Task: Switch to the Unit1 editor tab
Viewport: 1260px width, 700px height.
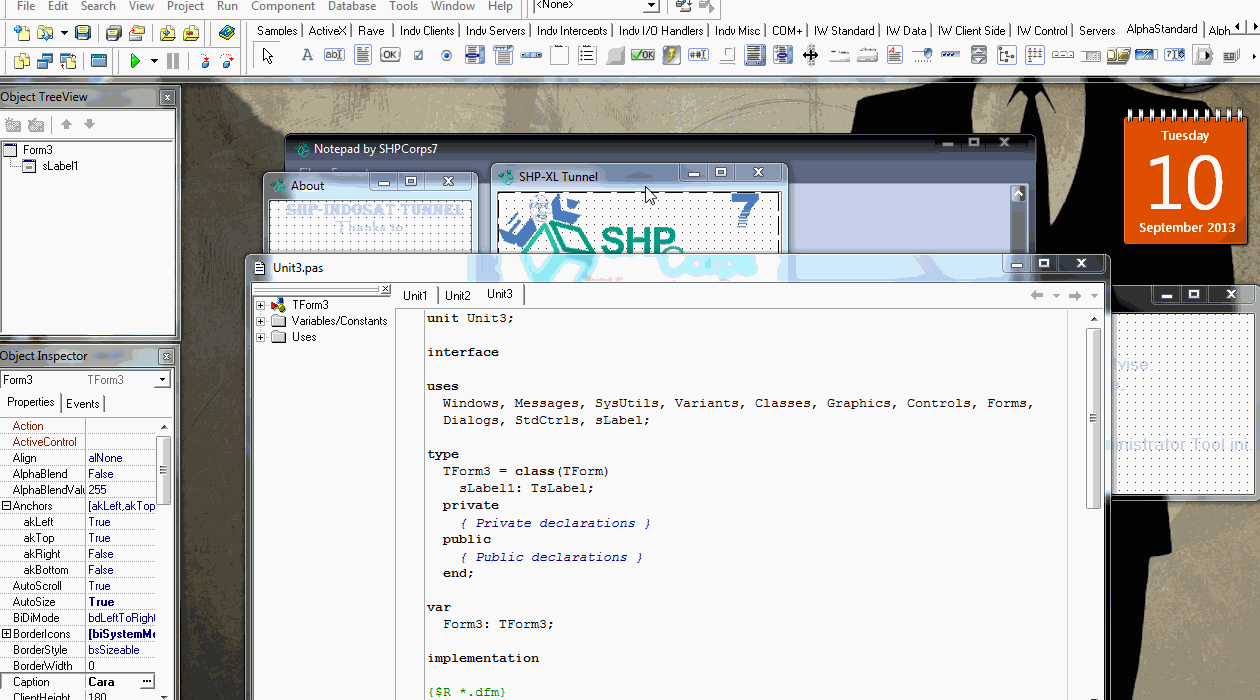Action: click(x=415, y=295)
